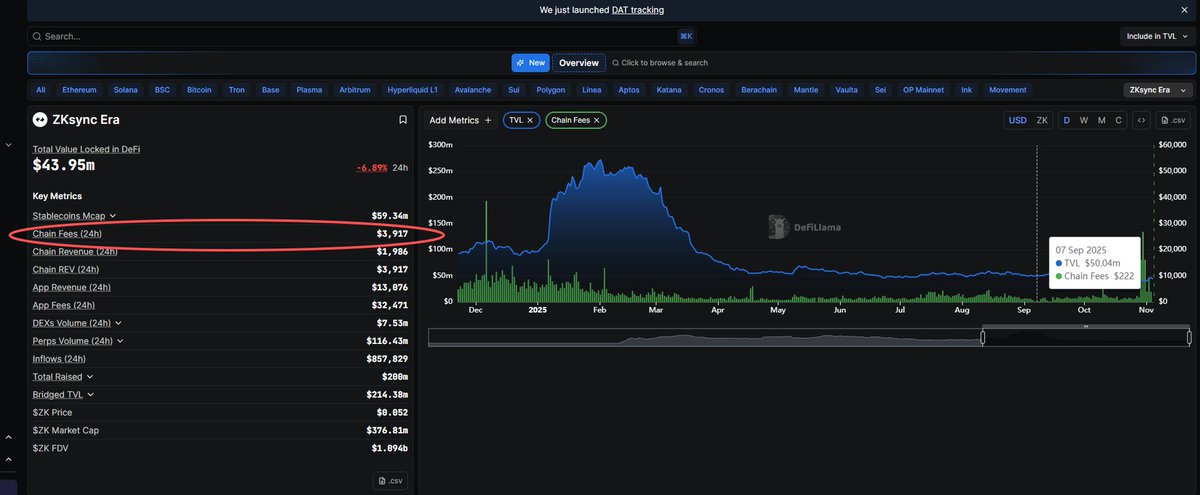Open the Include in TVL dropdown
Viewport: 1200px width, 495px height.
[1156, 36]
